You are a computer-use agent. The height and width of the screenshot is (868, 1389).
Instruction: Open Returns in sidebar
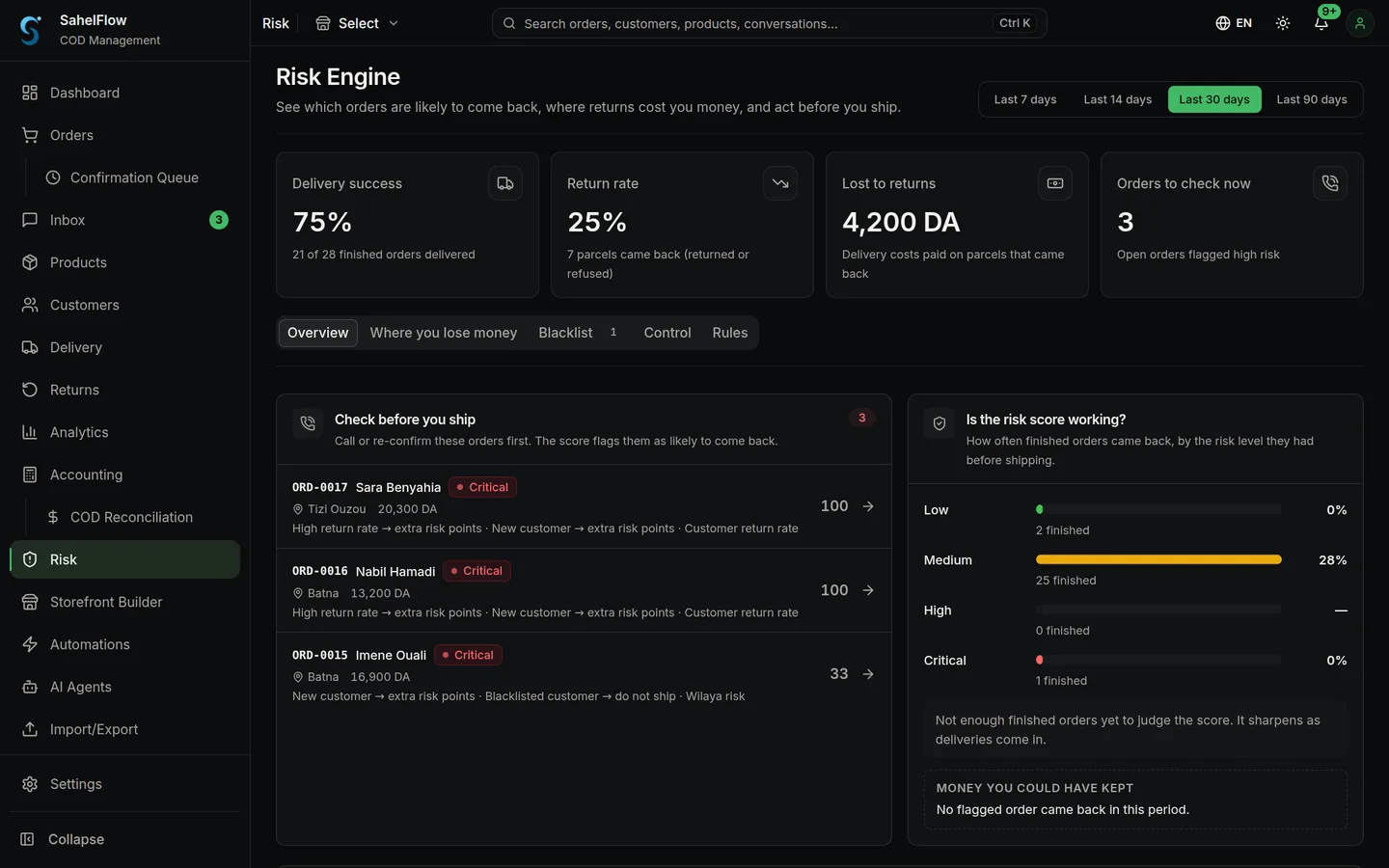click(124, 390)
